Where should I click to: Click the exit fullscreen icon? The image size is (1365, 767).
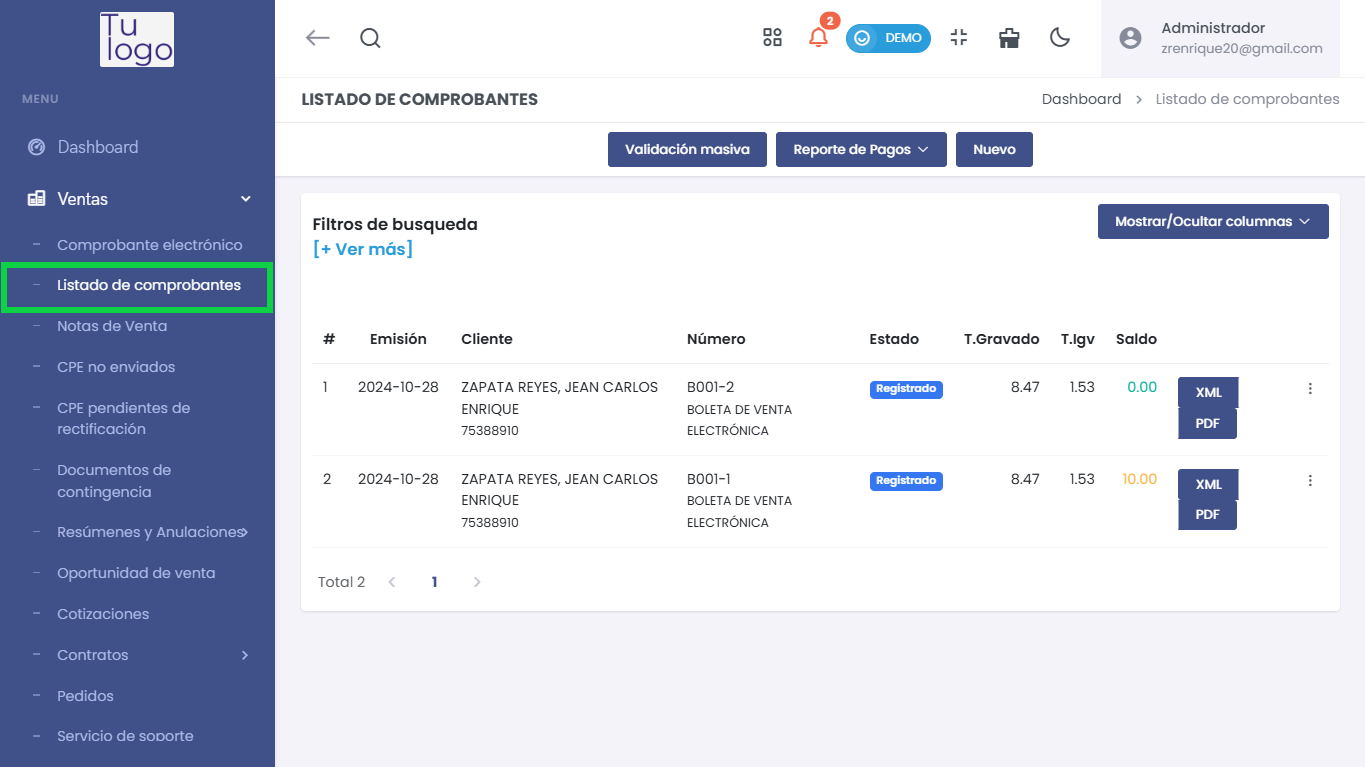coord(959,38)
